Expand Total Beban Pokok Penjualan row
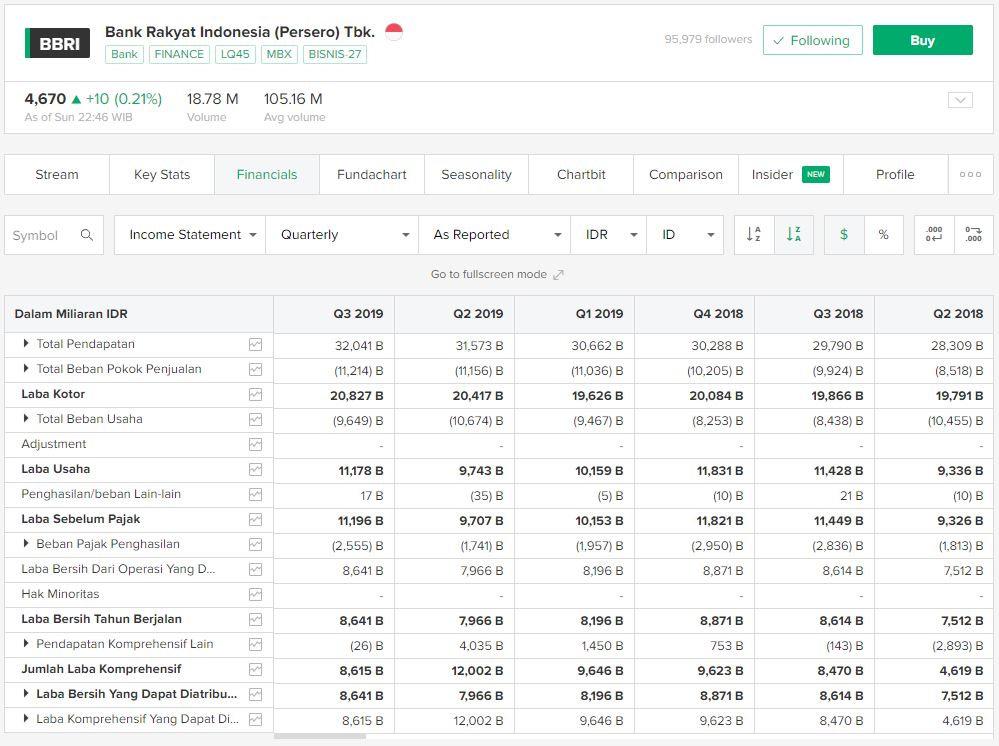Viewport: 999px width, 746px height. pos(25,368)
